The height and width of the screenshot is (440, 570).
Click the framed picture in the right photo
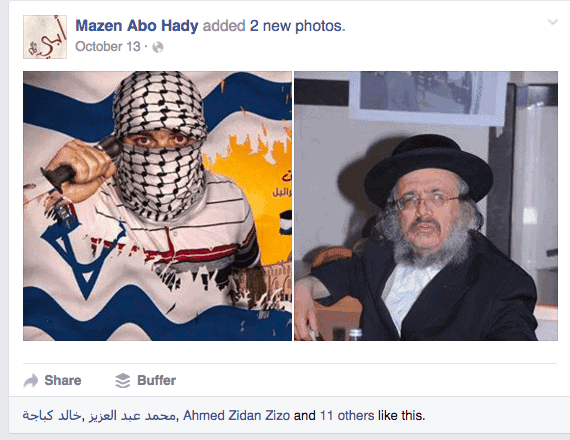(428, 95)
